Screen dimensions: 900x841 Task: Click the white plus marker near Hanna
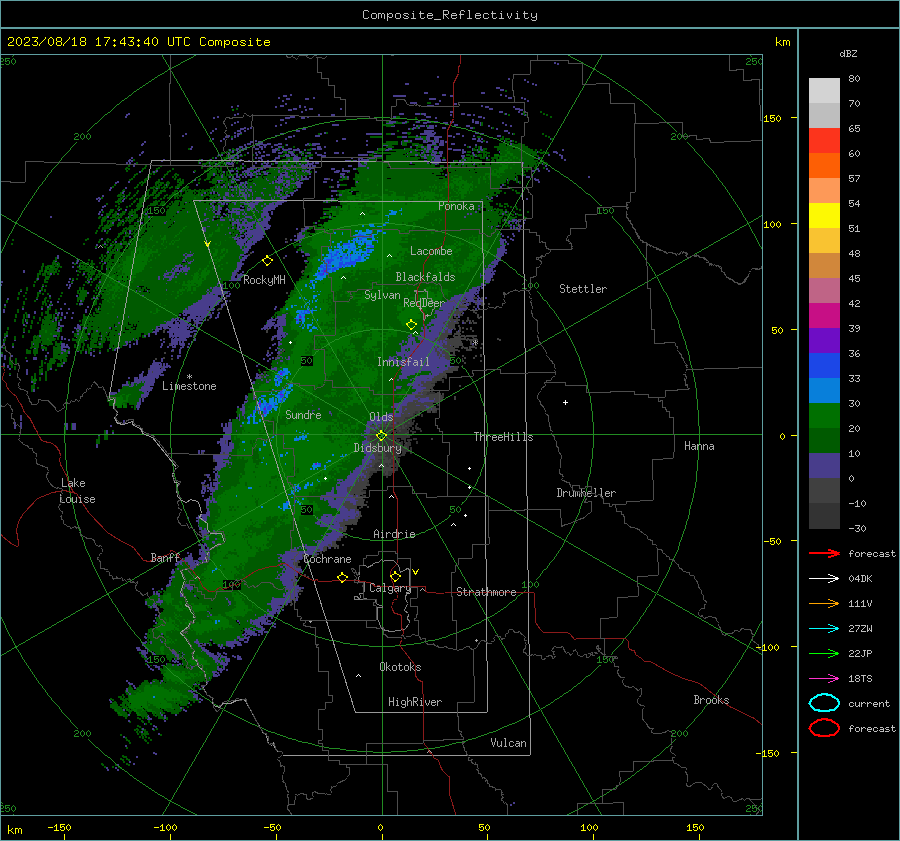(x=565, y=402)
